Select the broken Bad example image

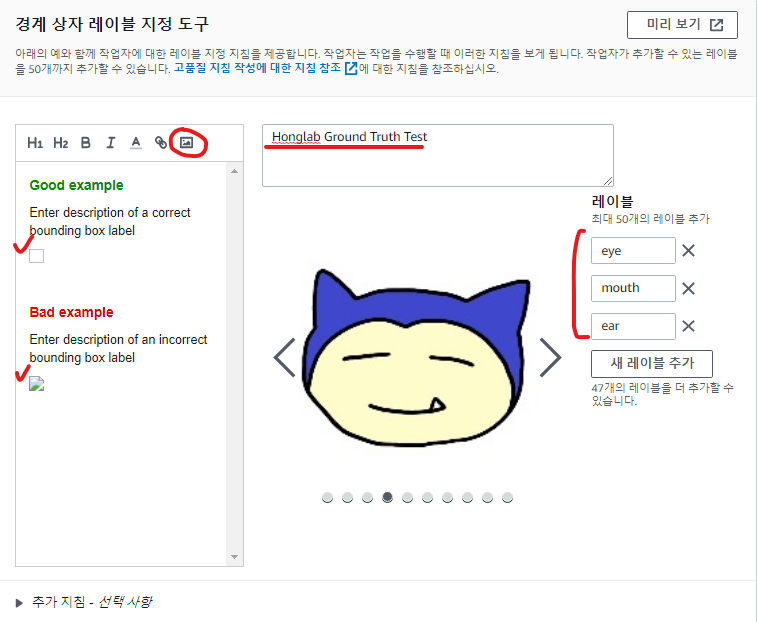click(x=37, y=383)
